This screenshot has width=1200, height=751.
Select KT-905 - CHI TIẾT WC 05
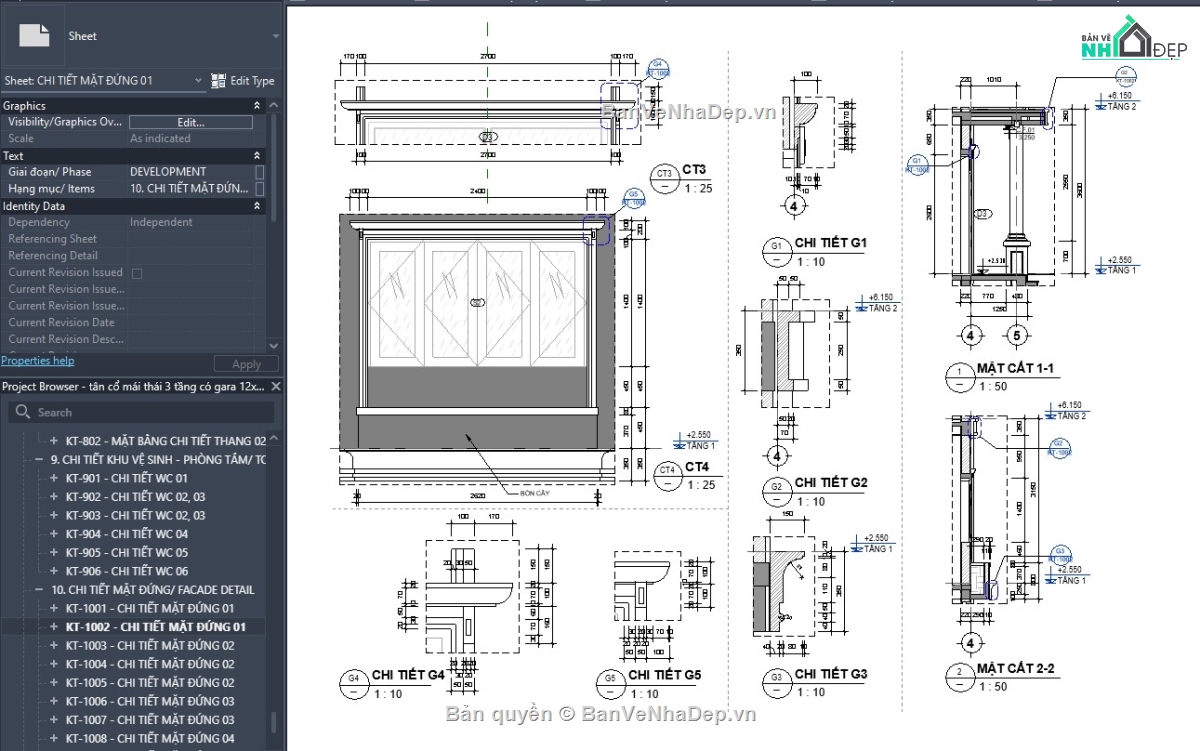(x=127, y=553)
